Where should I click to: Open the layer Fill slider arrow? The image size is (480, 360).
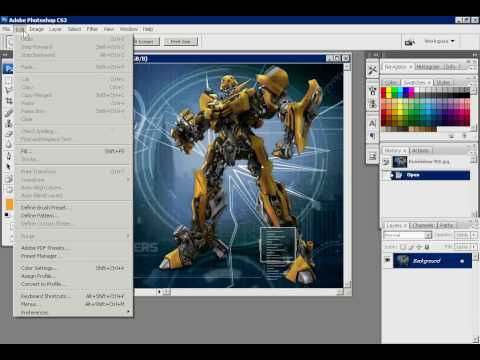point(473,247)
